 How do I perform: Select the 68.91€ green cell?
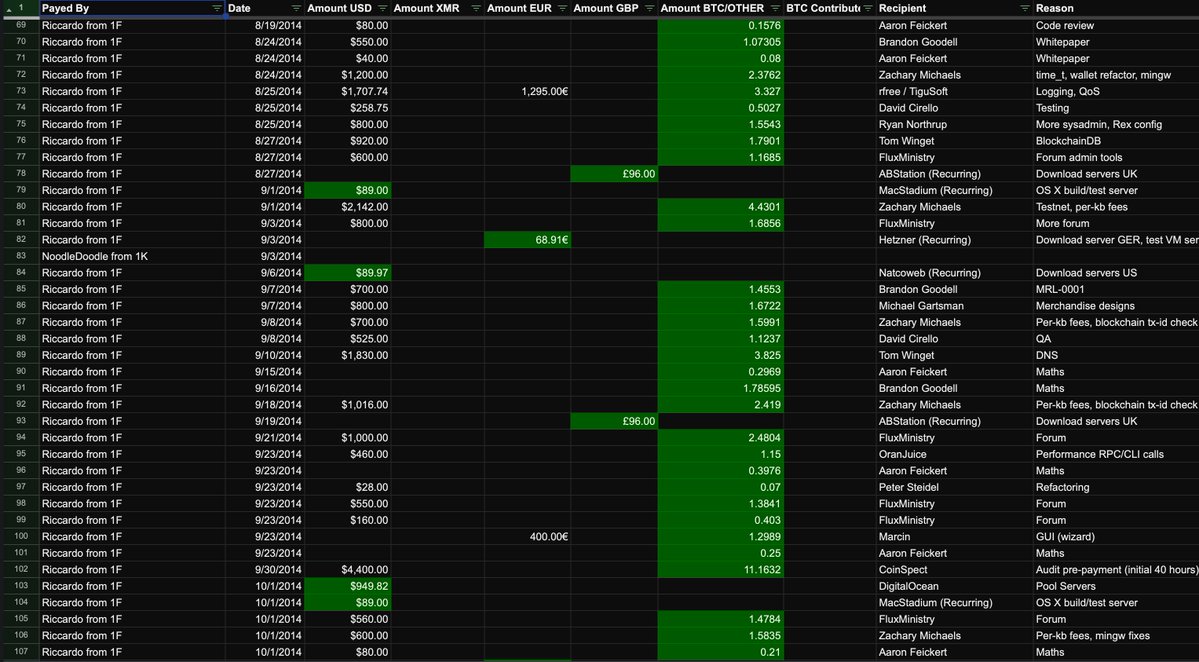527,240
